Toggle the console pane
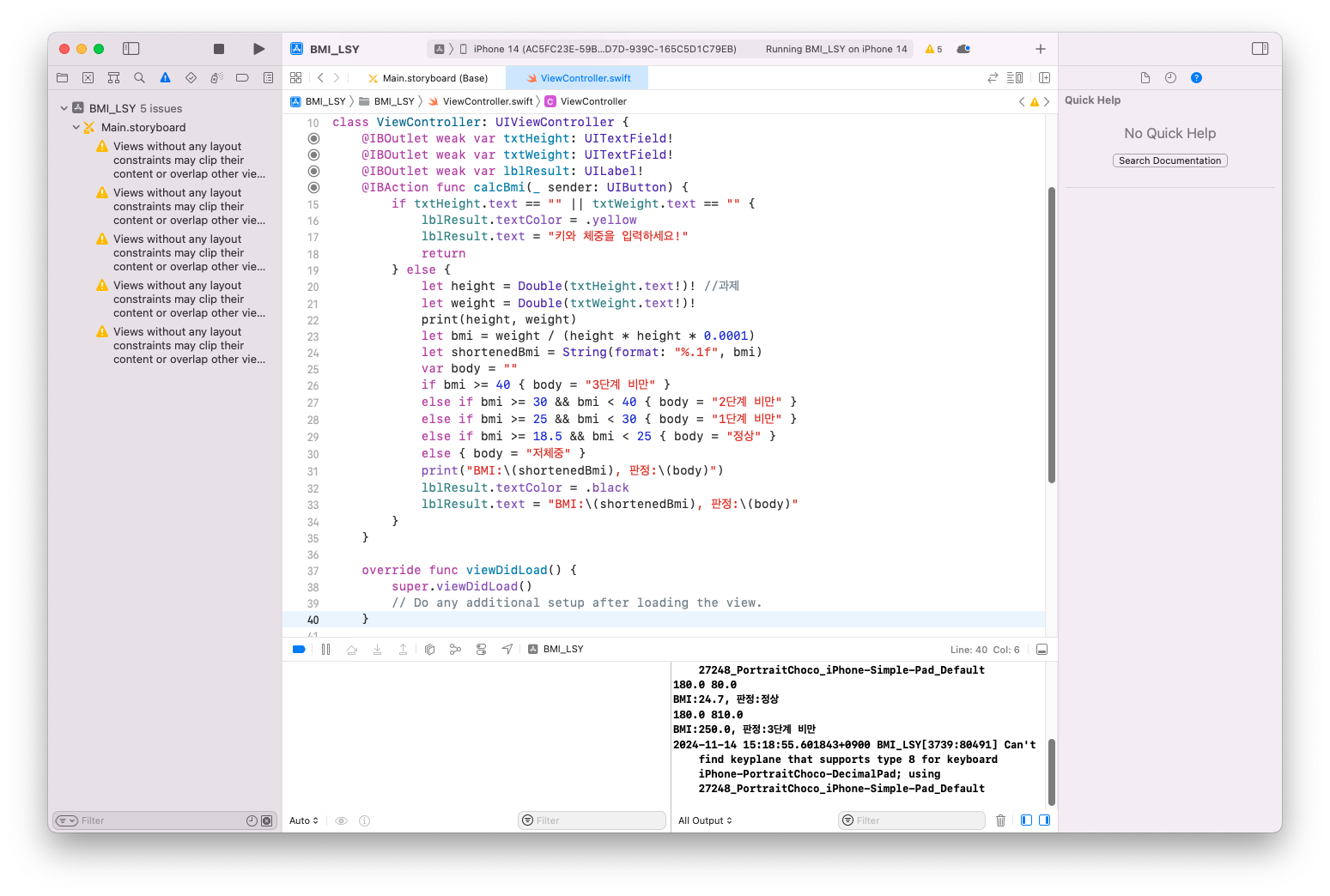This screenshot has height=896, width=1330. (x=1044, y=820)
